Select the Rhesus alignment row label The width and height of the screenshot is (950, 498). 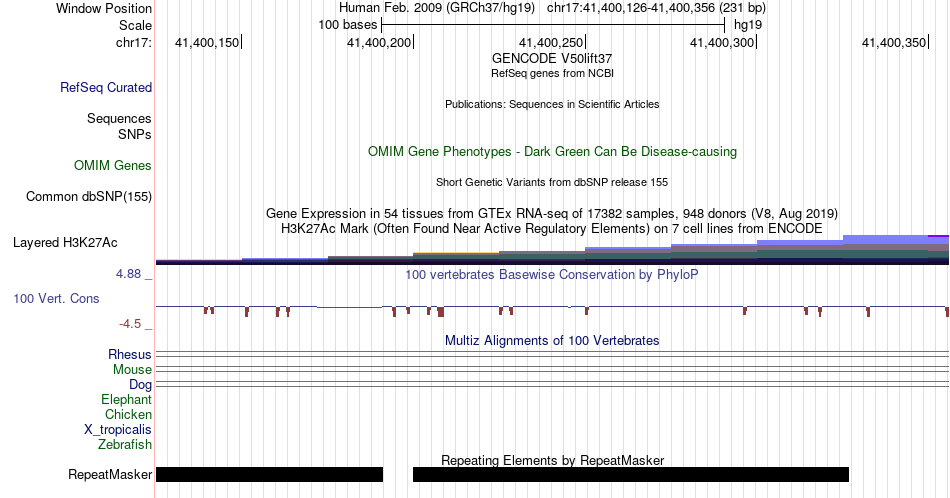click(x=130, y=354)
